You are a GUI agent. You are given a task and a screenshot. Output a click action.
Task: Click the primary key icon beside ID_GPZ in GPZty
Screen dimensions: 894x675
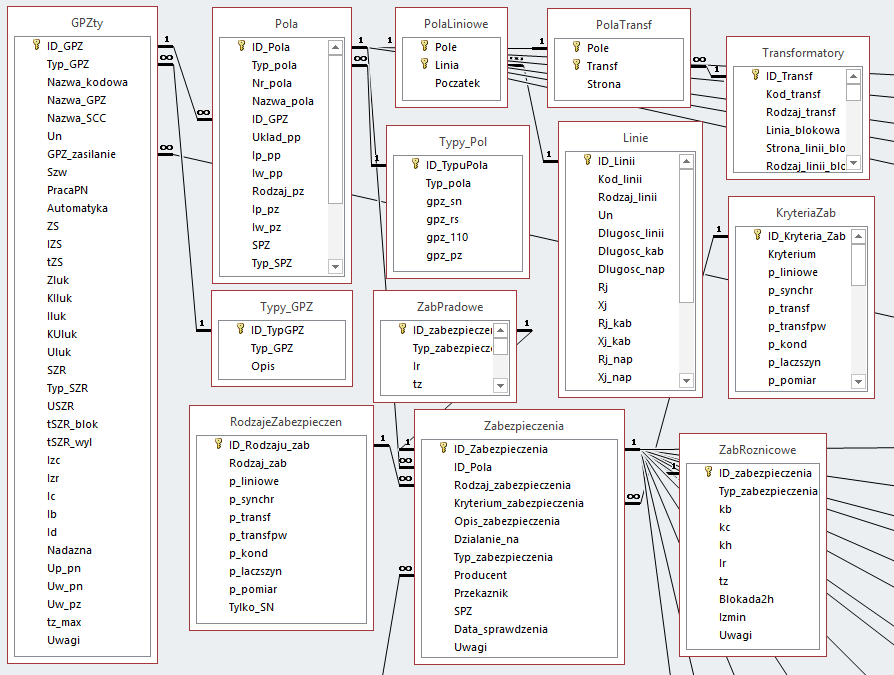click(x=36, y=44)
